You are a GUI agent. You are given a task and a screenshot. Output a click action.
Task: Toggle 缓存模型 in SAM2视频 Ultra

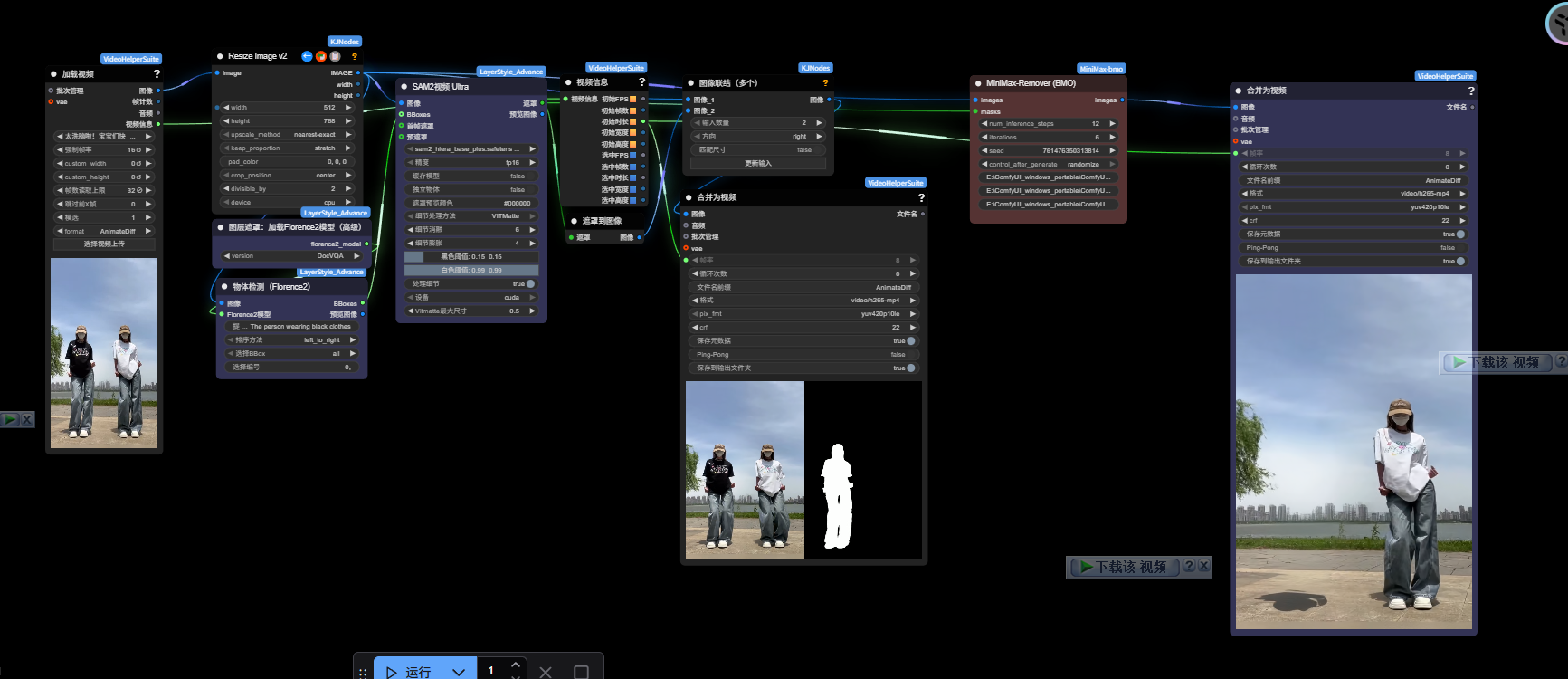[x=471, y=177]
